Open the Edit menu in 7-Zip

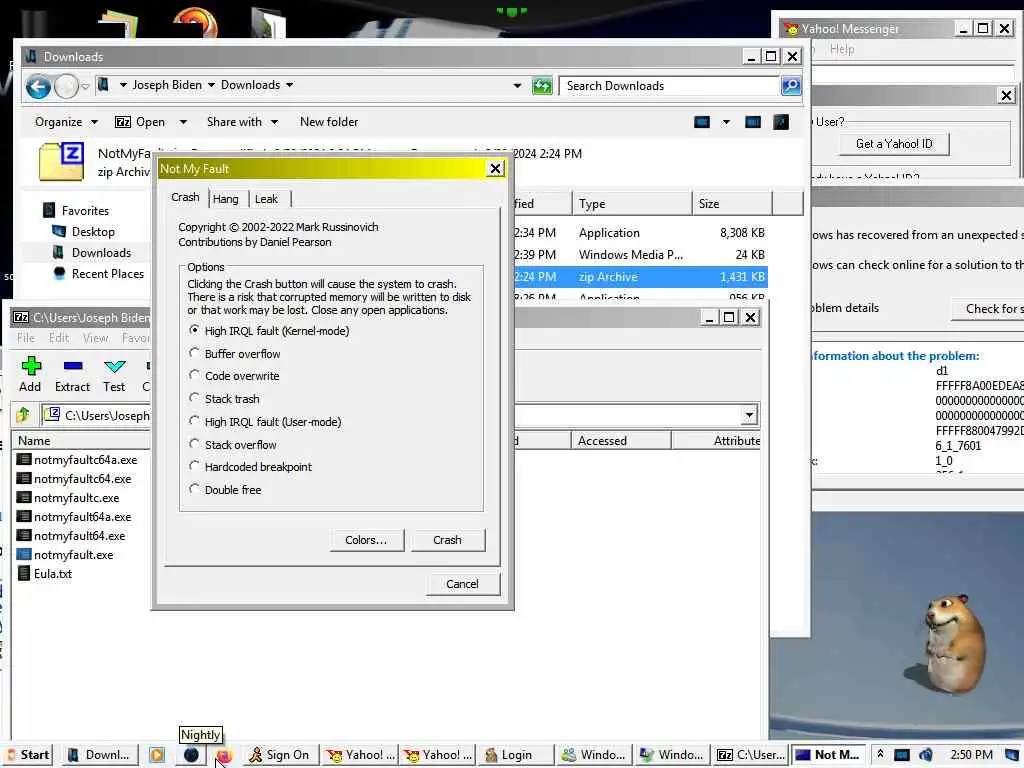click(x=59, y=338)
